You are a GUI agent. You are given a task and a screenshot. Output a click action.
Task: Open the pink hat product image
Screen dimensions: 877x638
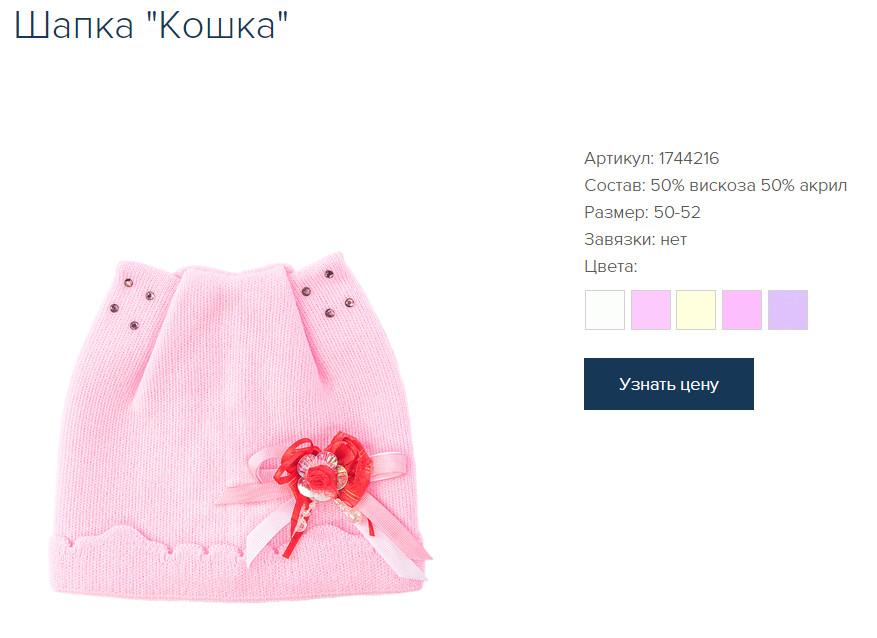point(241,428)
